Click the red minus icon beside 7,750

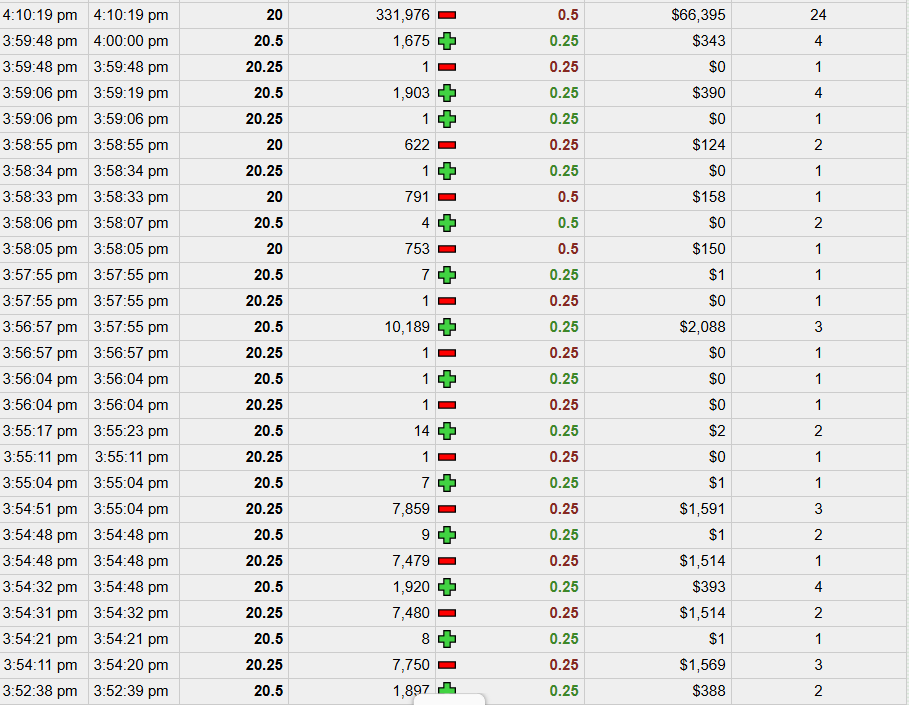click(447, 665)
